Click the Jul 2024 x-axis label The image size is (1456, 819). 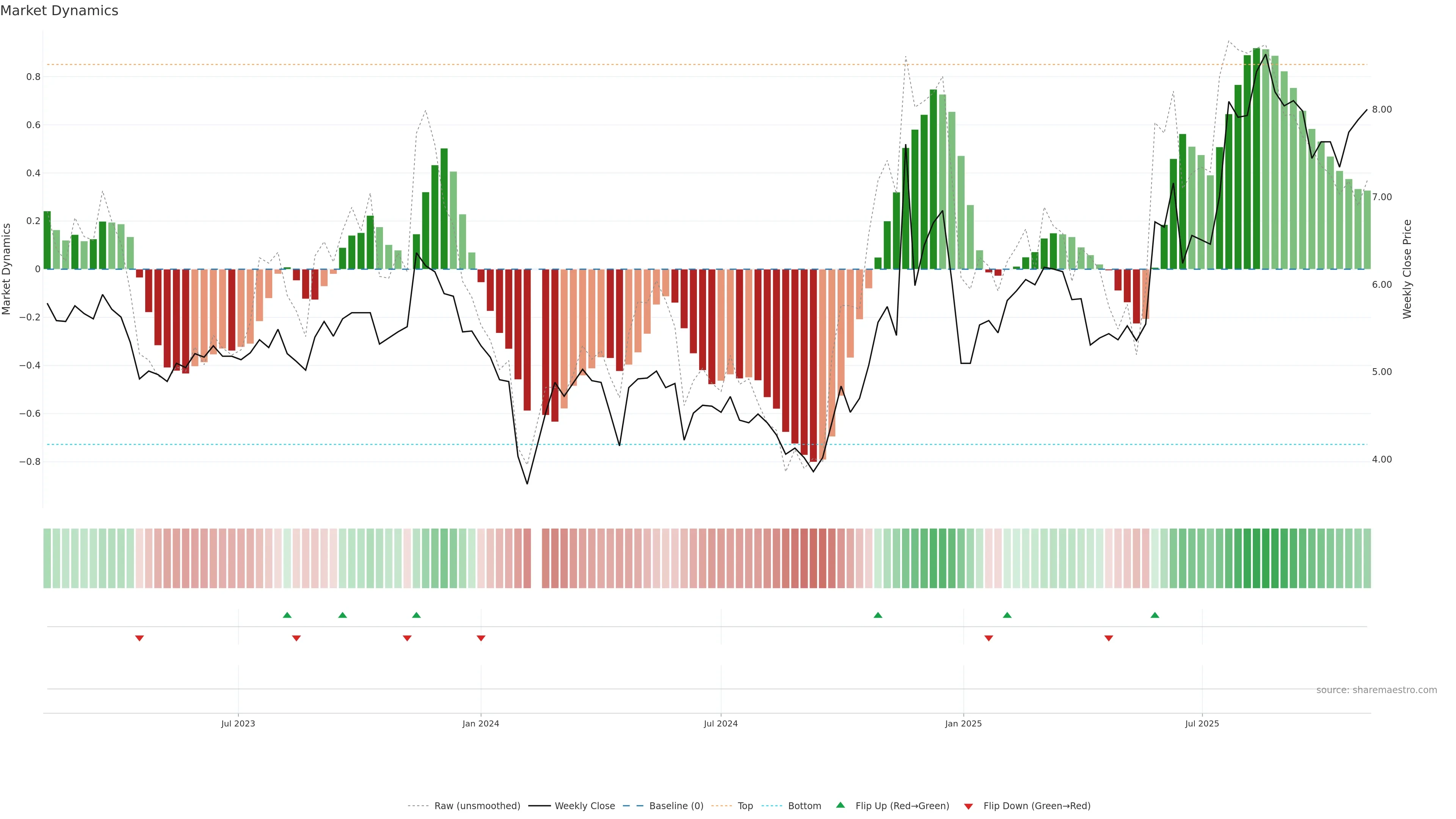coord(721,723)
